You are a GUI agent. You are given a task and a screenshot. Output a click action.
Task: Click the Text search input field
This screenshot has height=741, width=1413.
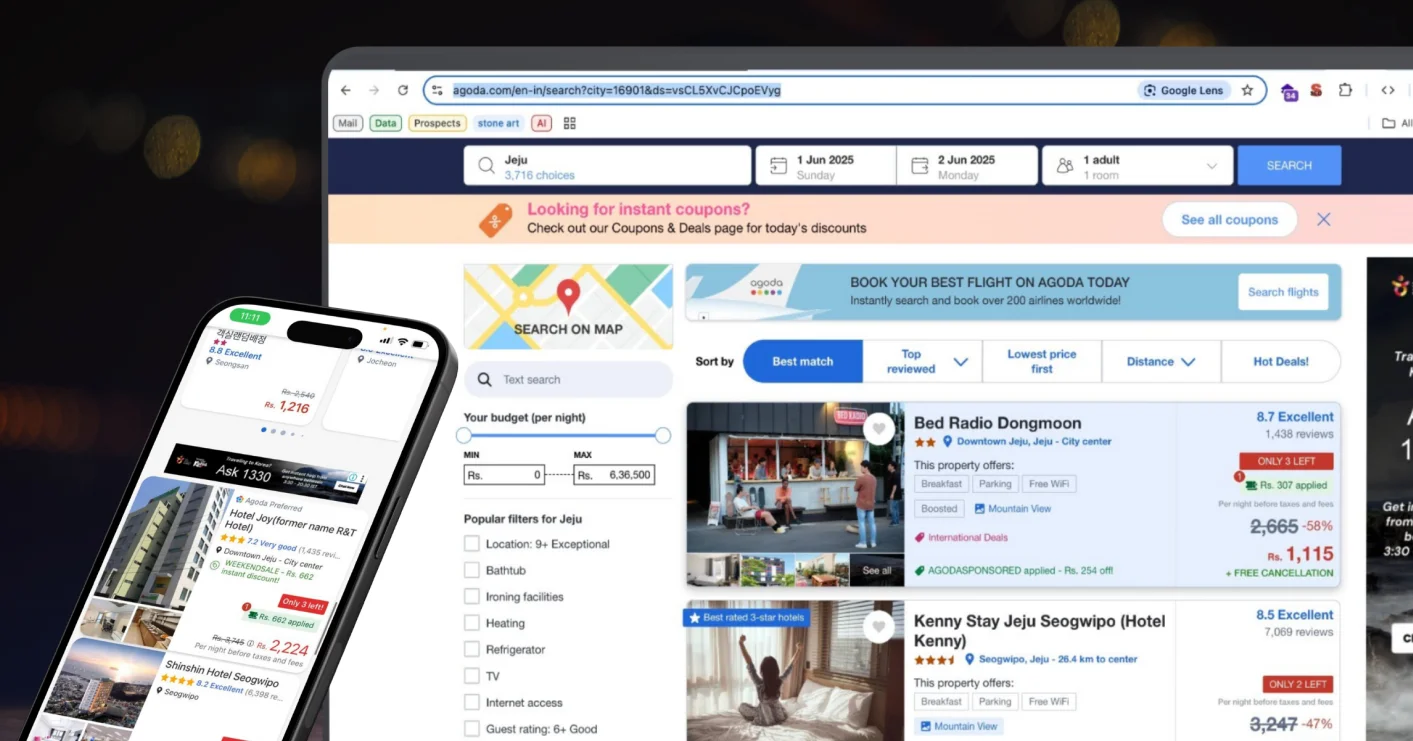click(x=568, y=380)
